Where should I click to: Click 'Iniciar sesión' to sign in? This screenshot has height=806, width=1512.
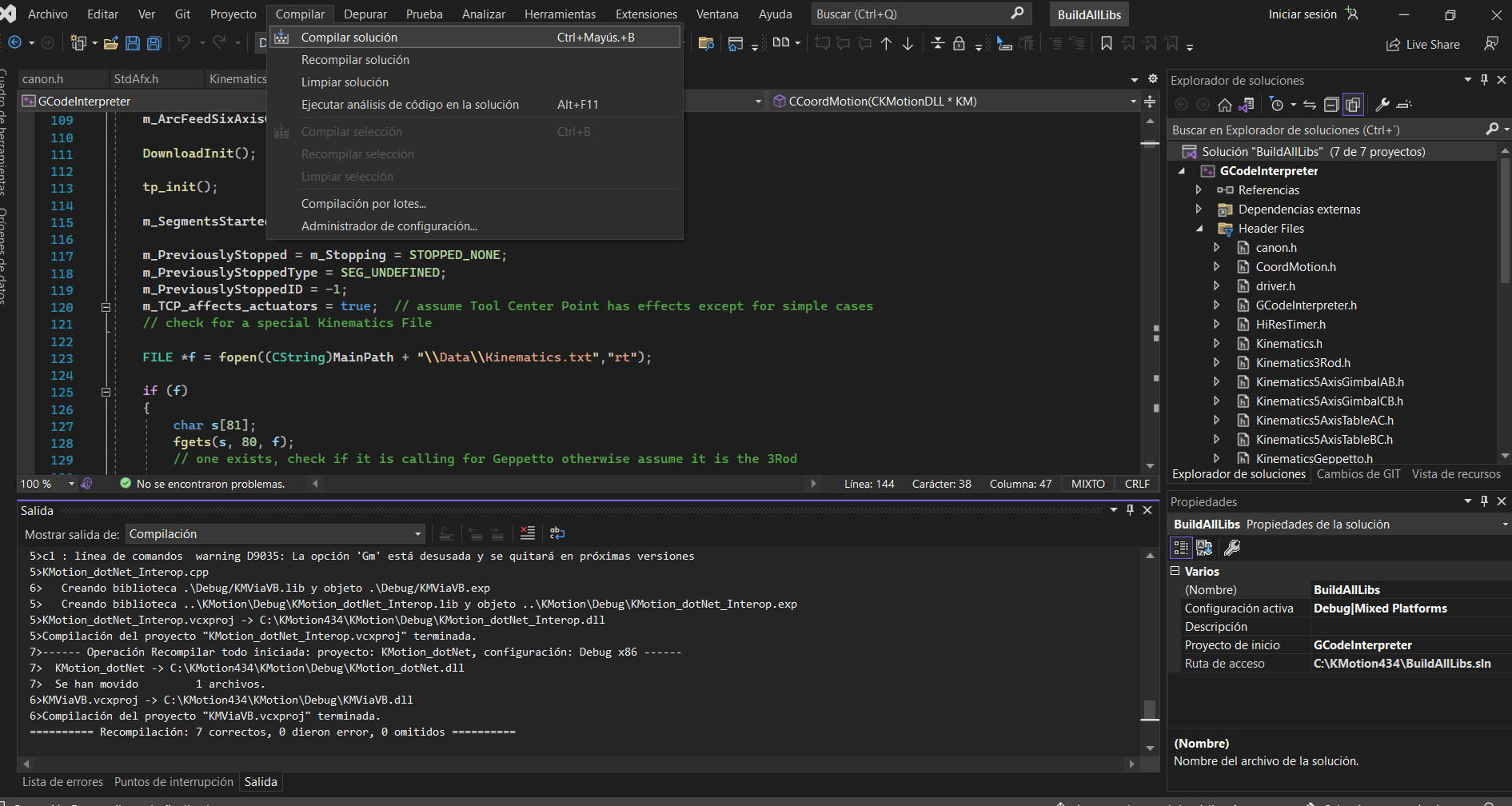click(x=1303, y=14)
